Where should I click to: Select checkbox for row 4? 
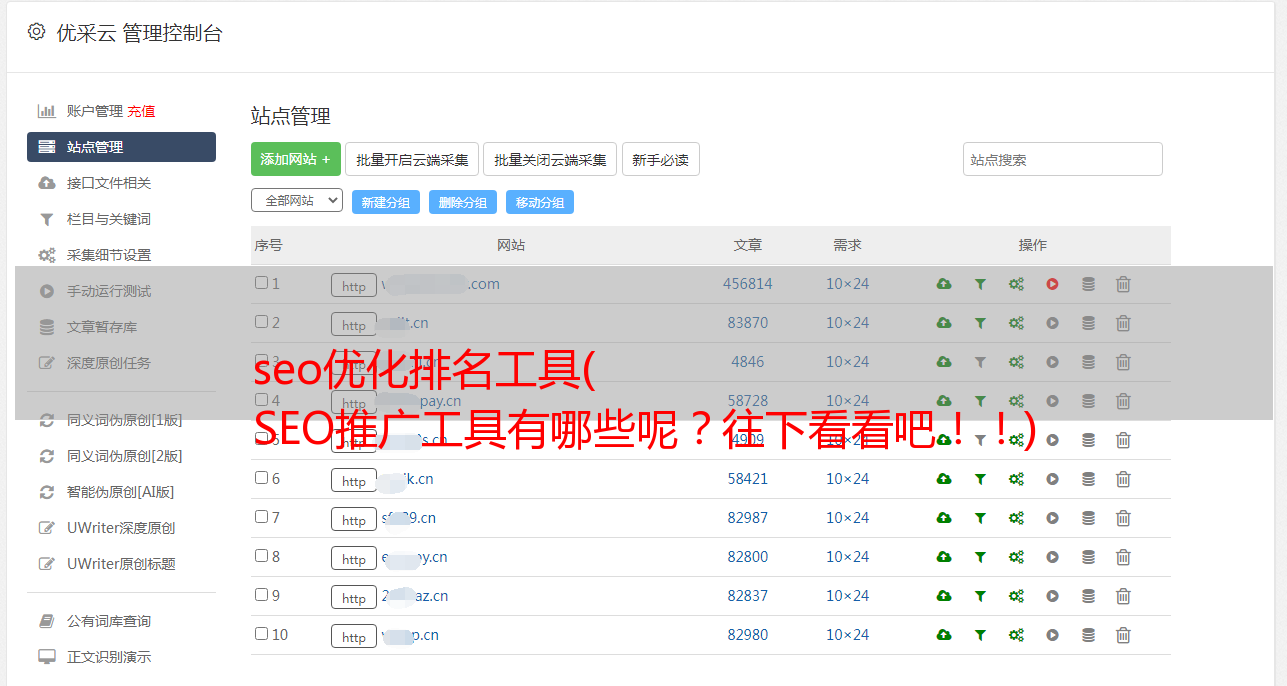point(261,400)
